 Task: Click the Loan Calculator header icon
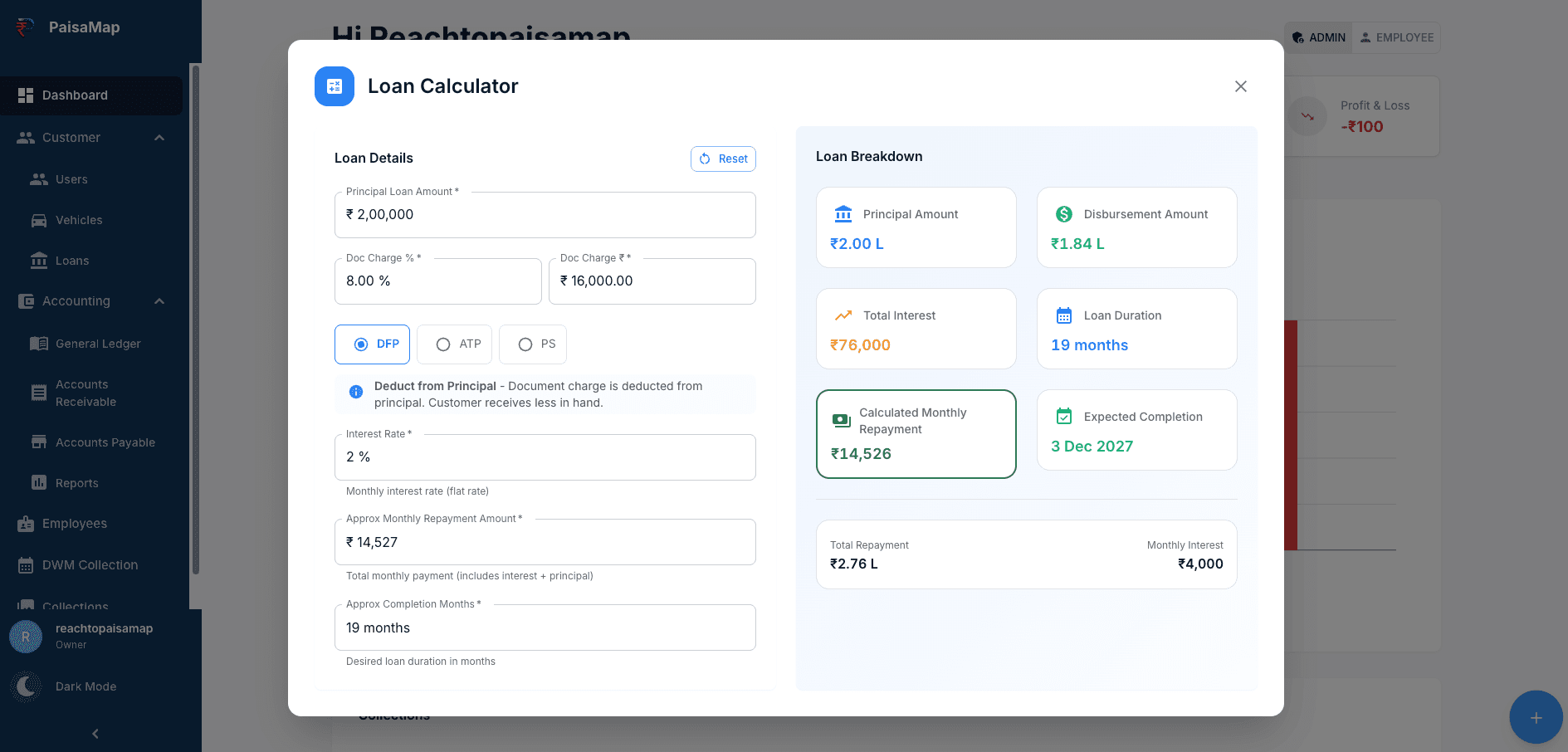[335, 86]
